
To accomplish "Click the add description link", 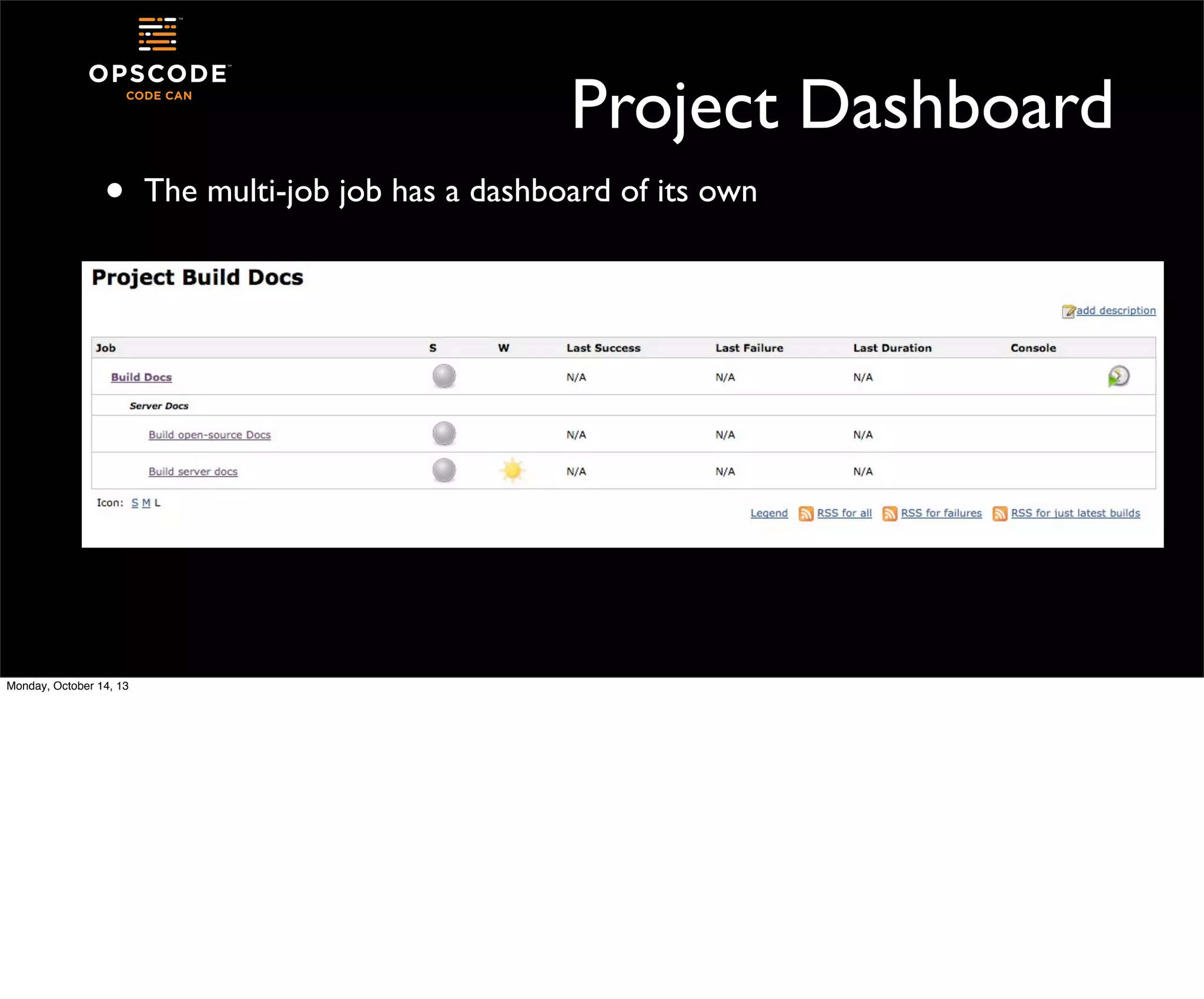I will click(1116, 310).
